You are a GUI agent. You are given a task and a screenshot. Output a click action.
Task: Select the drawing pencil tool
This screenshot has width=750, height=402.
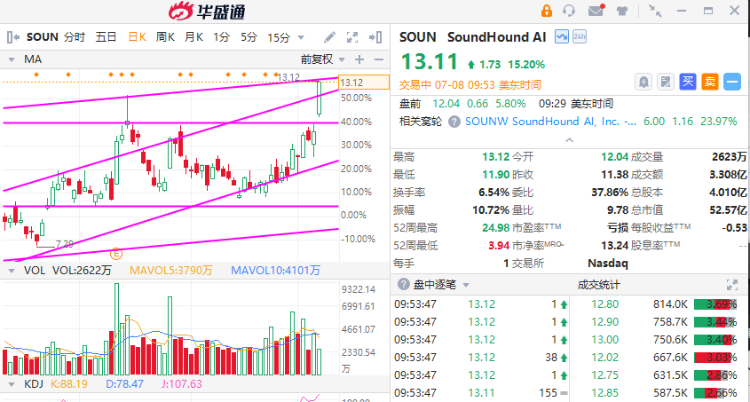click(x=330, y=37)
